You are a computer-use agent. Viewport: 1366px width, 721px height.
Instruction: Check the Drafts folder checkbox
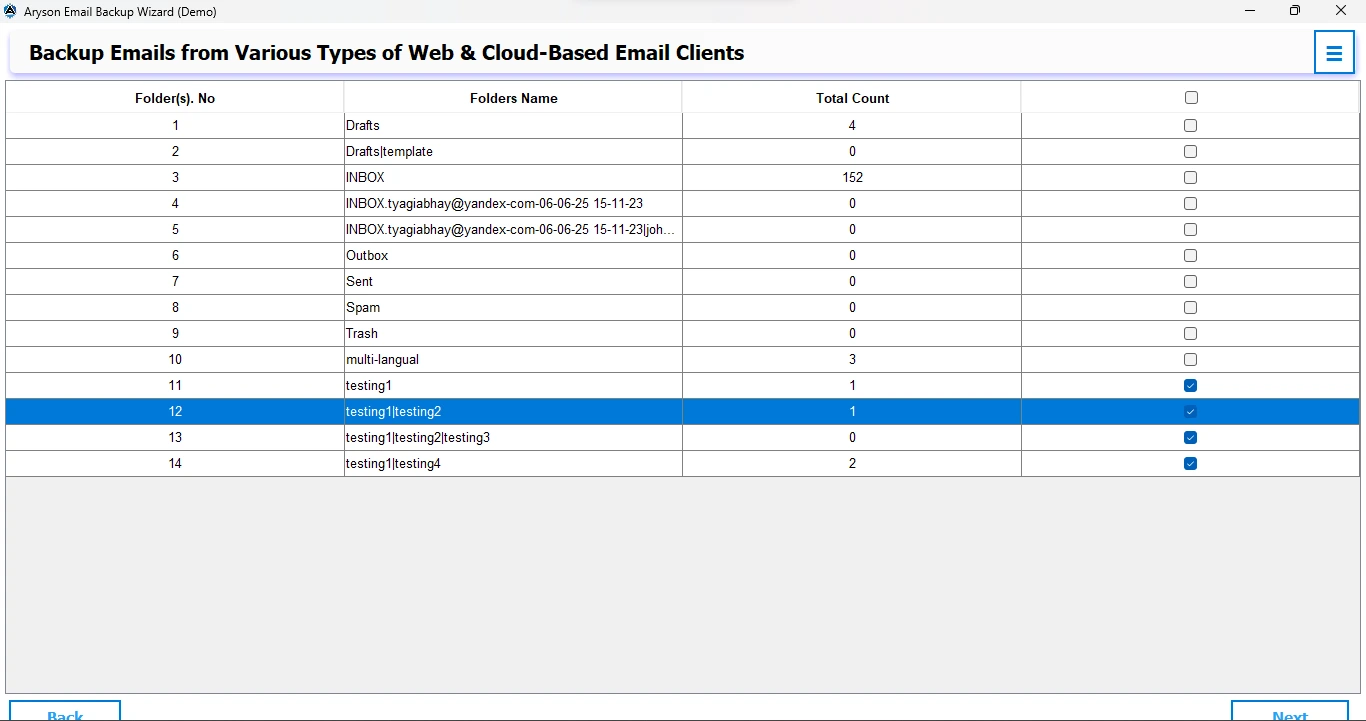click(x=1190, y=126)
